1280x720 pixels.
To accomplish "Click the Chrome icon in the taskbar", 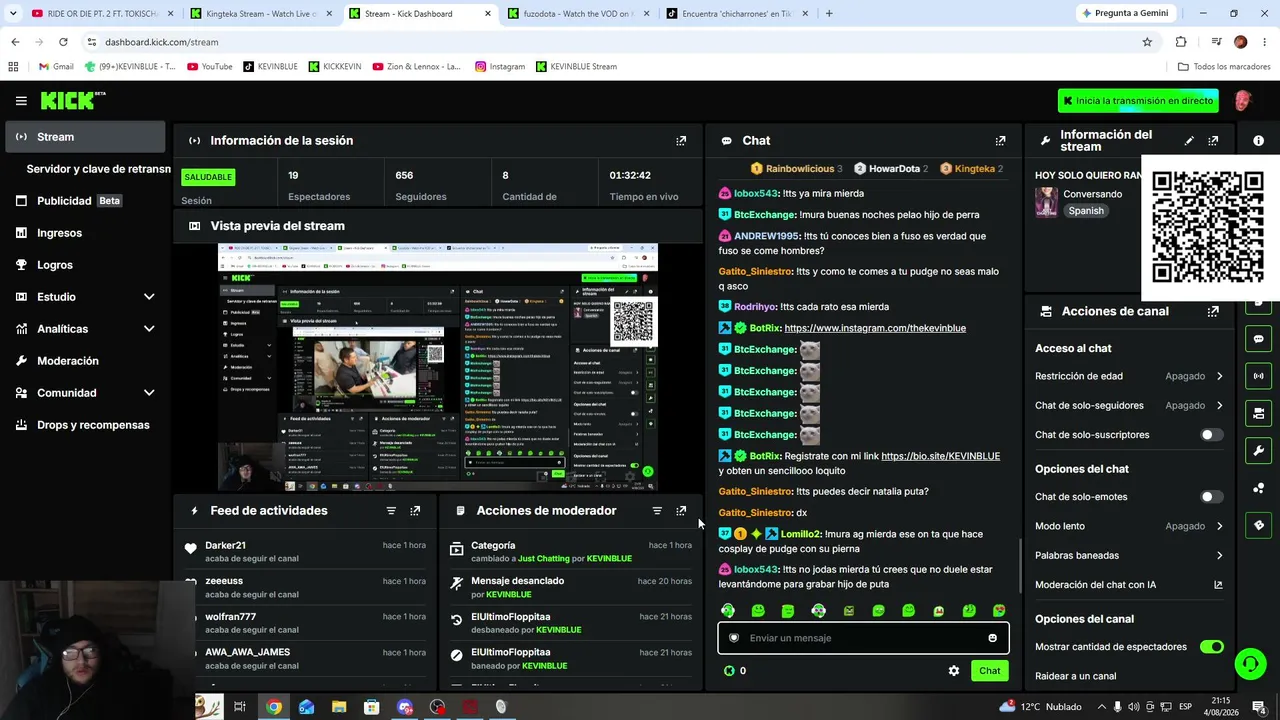I will click(x=273, y=707).
